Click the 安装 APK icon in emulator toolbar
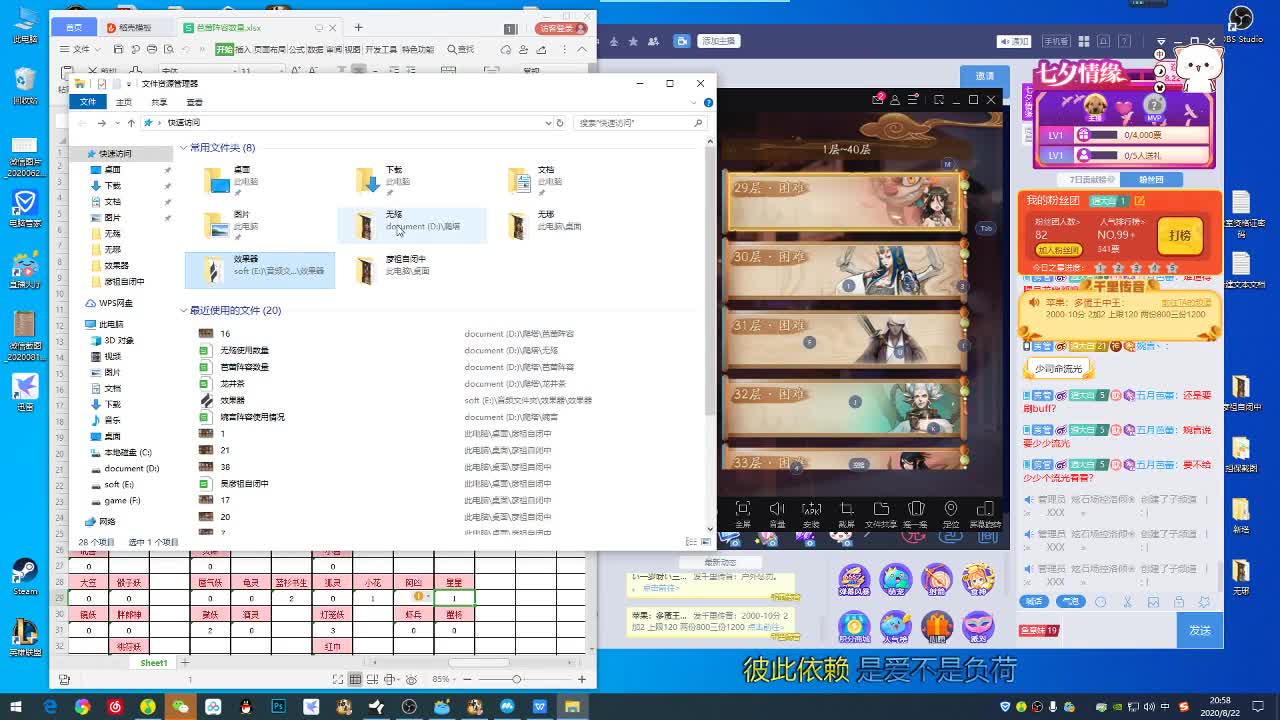The image size is (1280, 720). pyautogui.click(x=811, y=514)
